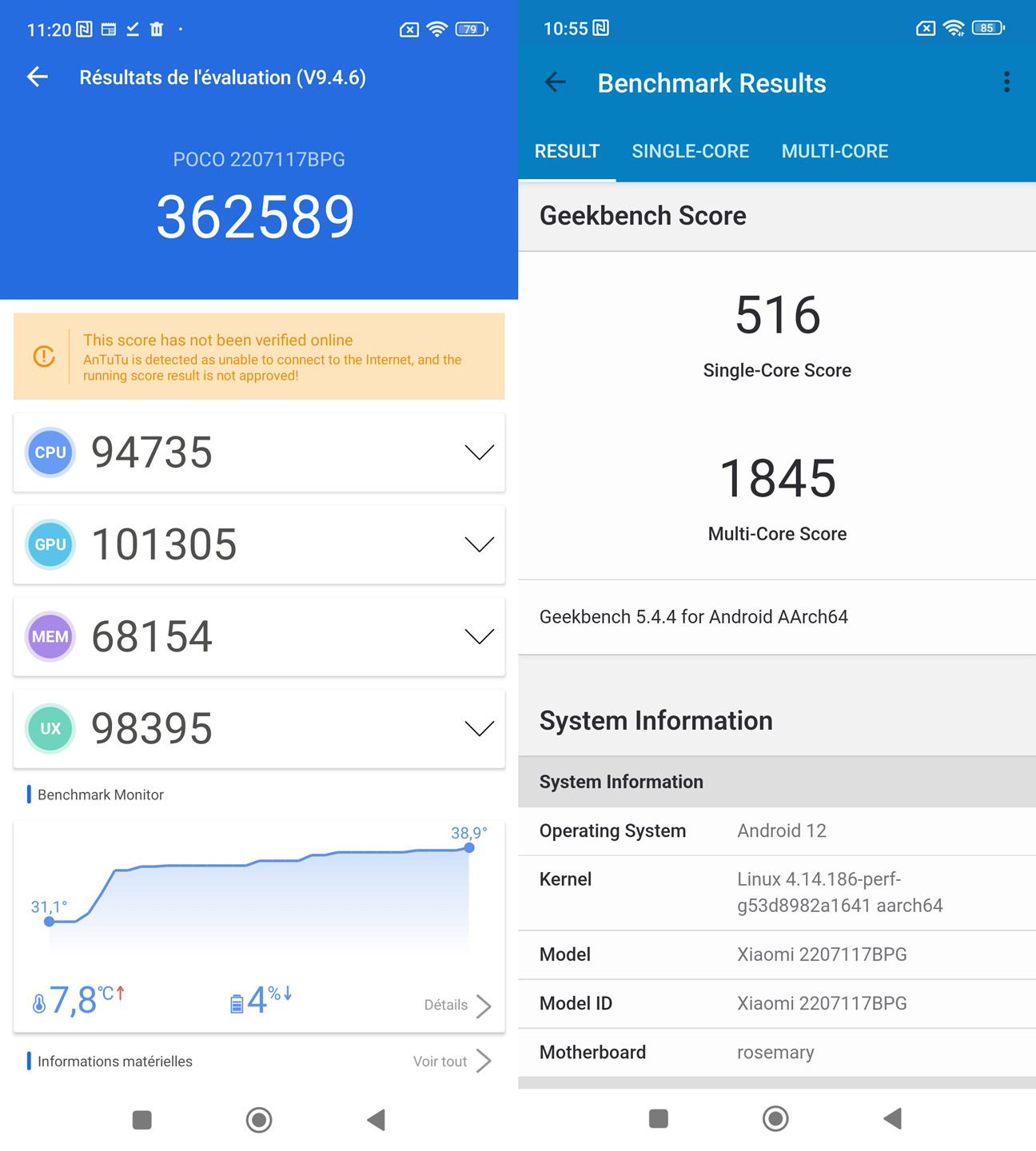This screenshot has height=1151, width=1036.
Task: Tap Geekbench square recent-apps navigation button
Action: pos(659,1118)
